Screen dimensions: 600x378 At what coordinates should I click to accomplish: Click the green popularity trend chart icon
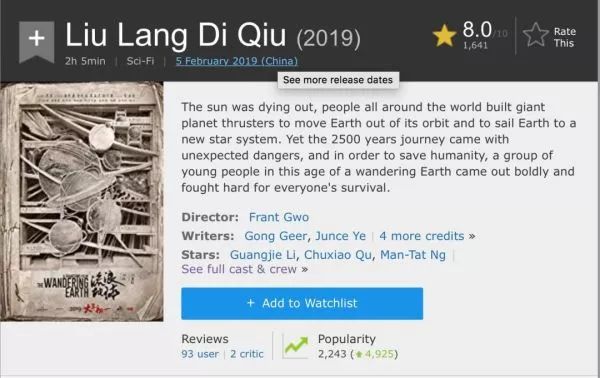295,347
